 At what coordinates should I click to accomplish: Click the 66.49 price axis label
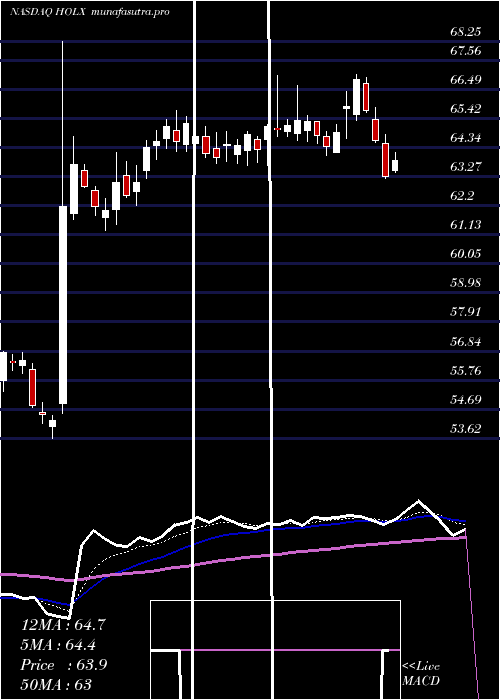pyautogui.click(x=466, y=80)
